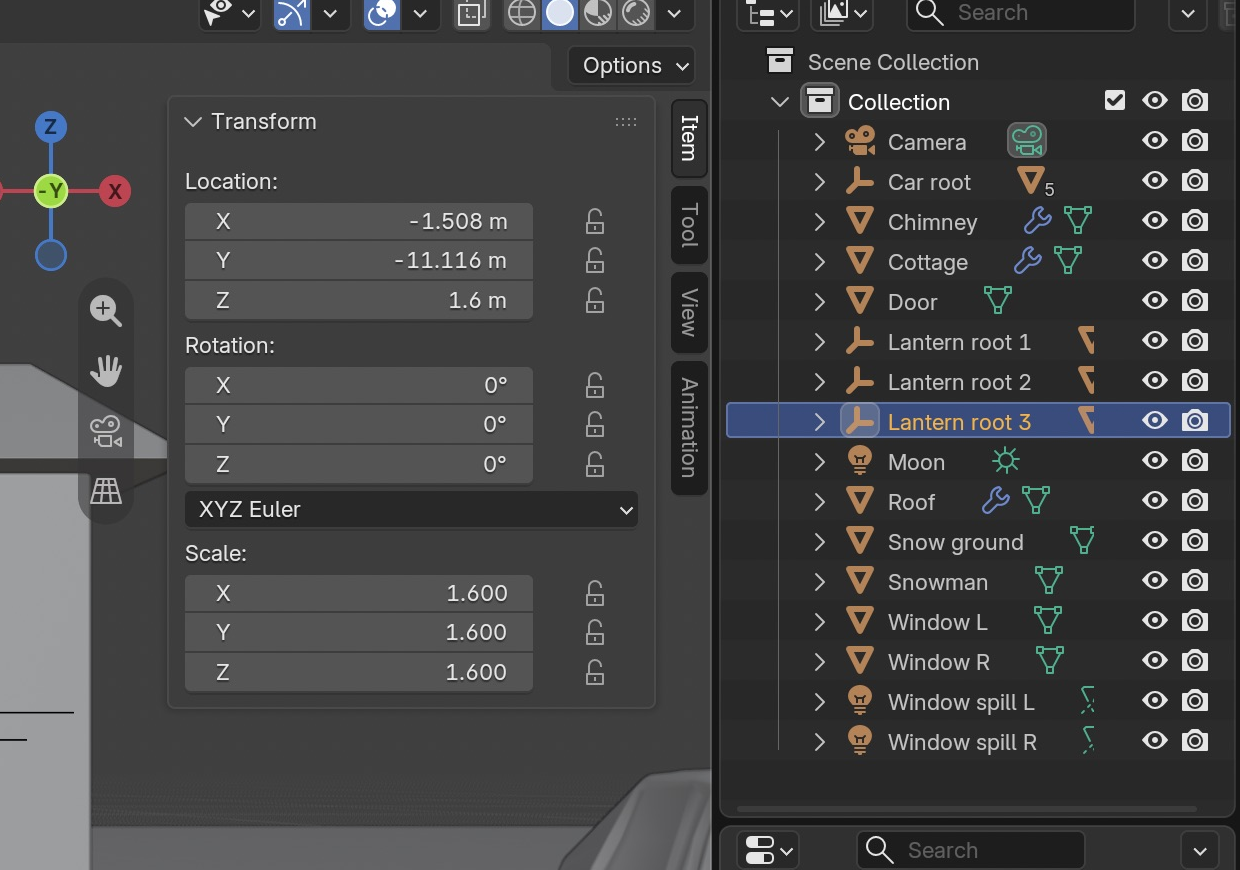This screenshot has width=1240, height=870.
Task: Lock Rotation Z padlock toggle
Action: pyautogui.click(x=594, y=464)
